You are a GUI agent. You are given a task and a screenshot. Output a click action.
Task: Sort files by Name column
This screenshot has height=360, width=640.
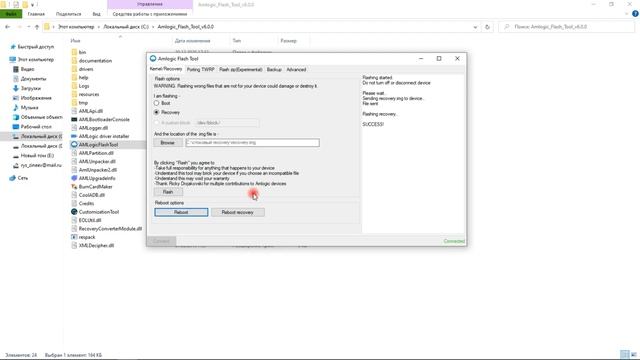[76, 41]
